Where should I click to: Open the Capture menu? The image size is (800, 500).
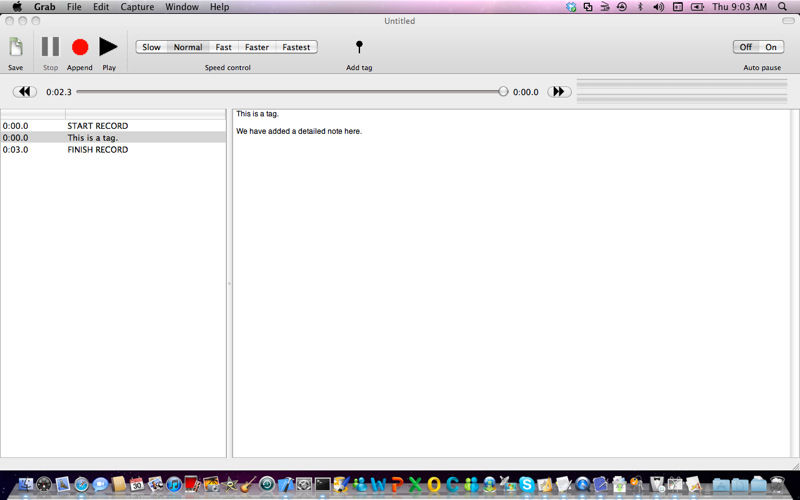(137, 7)
